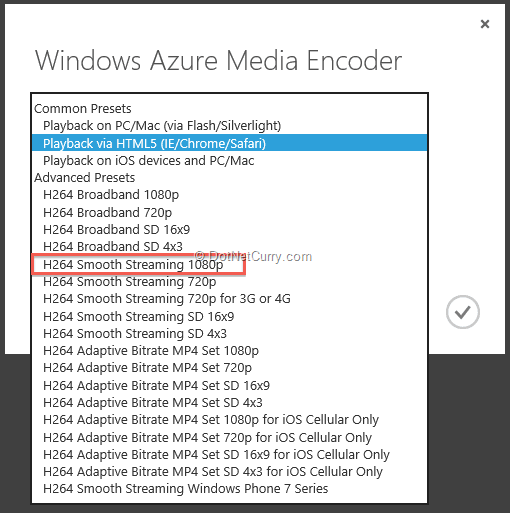This screenshot has width=510, height=513.
Task: Choose Adaptive Bitrate MP4 Set SD 4x3 for iOS Cellular Only
Action: (x=229, y=472)
